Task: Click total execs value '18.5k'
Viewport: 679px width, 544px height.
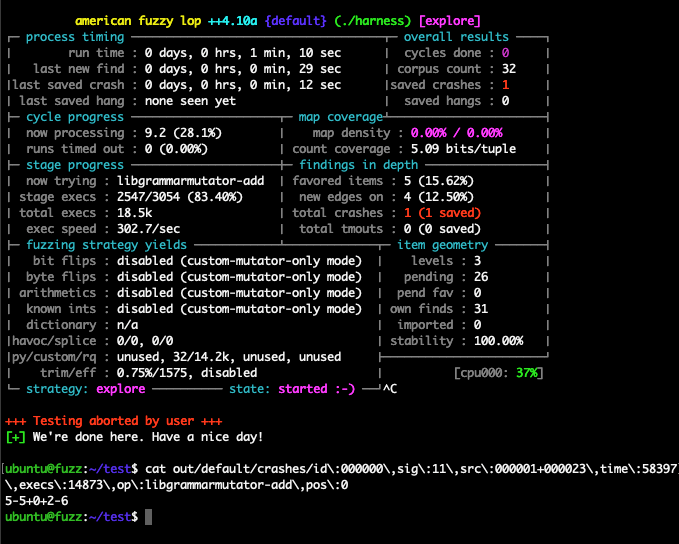Action: tap(134, 213)
